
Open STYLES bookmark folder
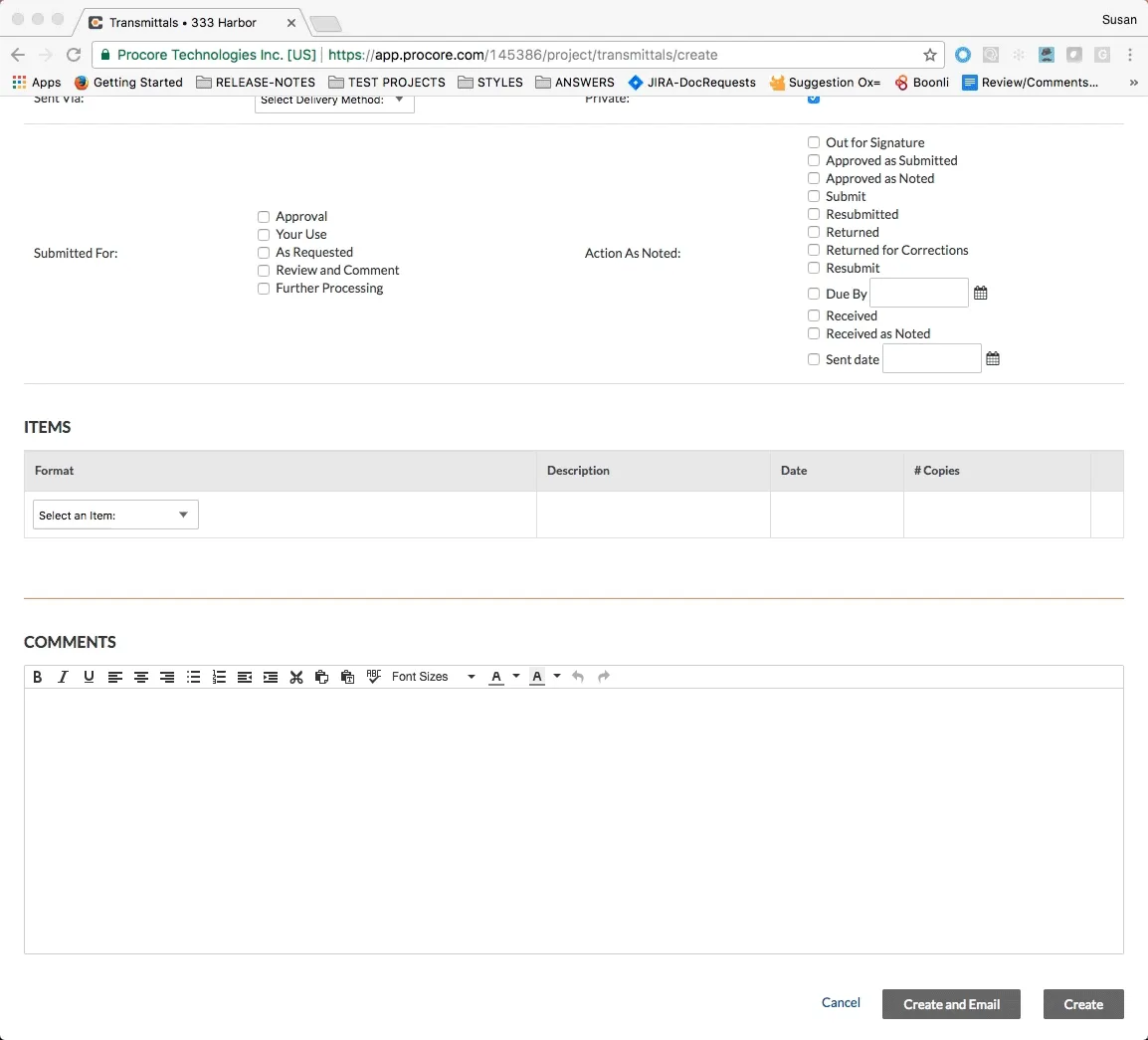coord(489,82)
